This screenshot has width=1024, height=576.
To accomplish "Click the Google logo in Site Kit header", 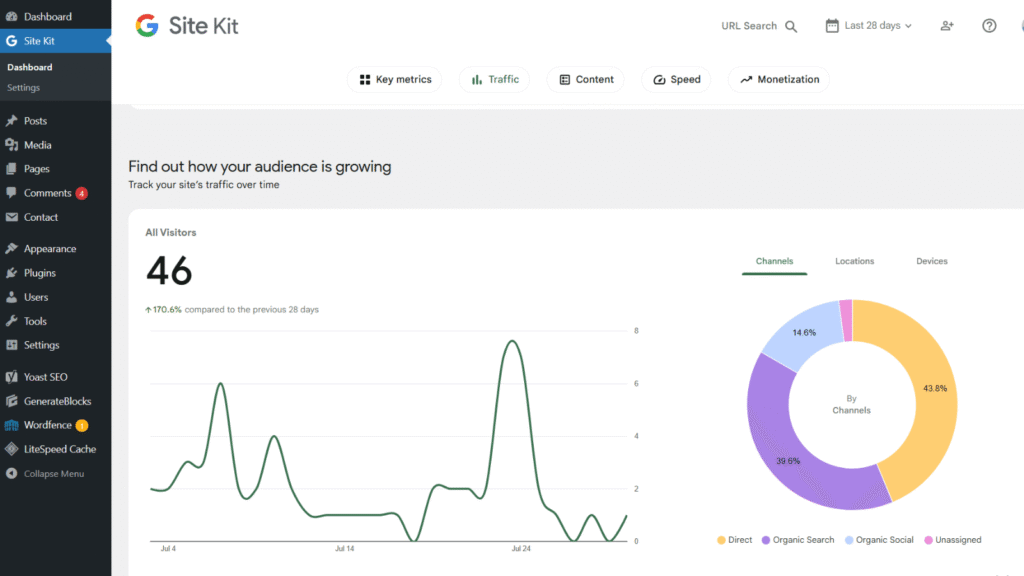I will (147, 25).
